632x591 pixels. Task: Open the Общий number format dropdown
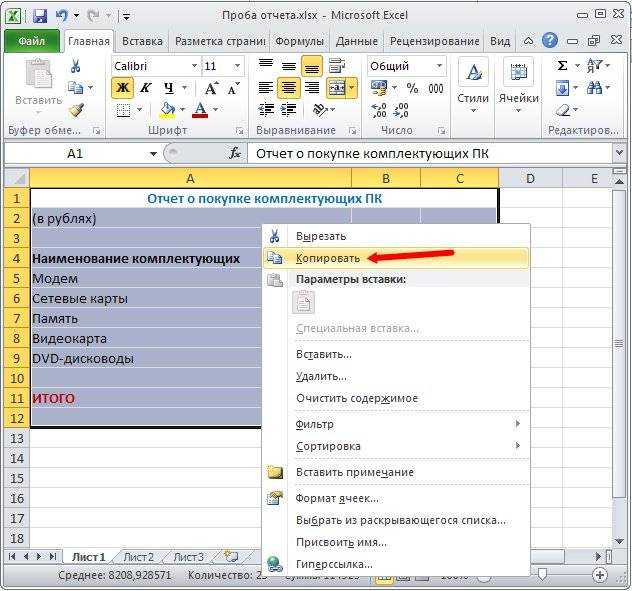tap(440, 66)
